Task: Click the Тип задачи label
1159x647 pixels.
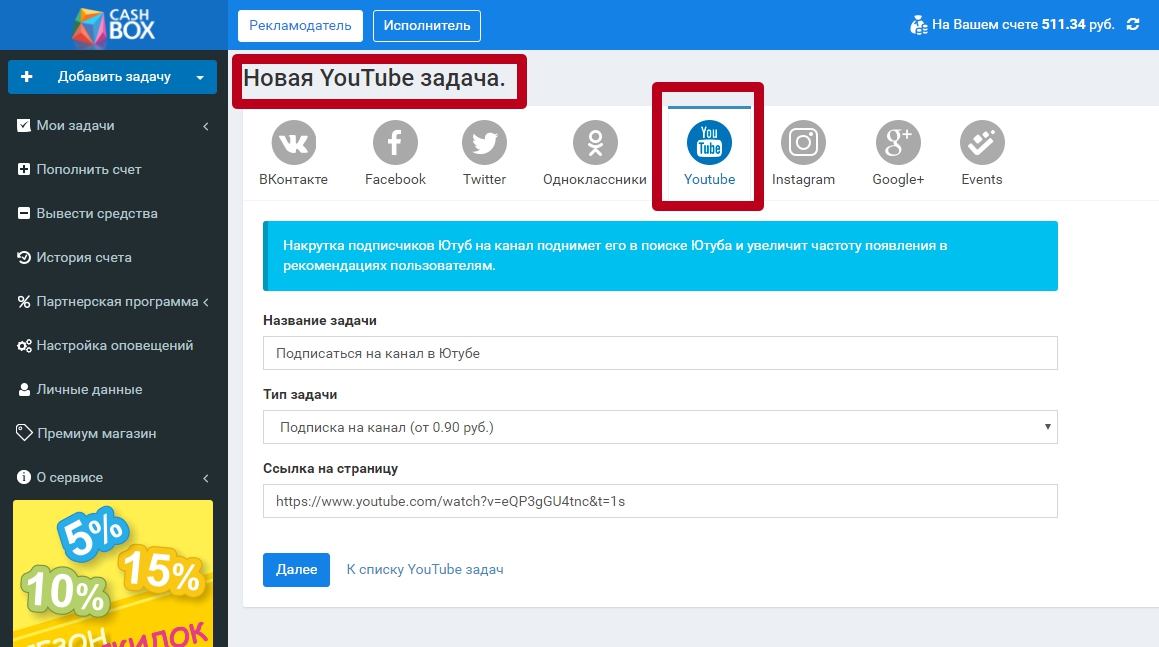Action: coord(300,395)
